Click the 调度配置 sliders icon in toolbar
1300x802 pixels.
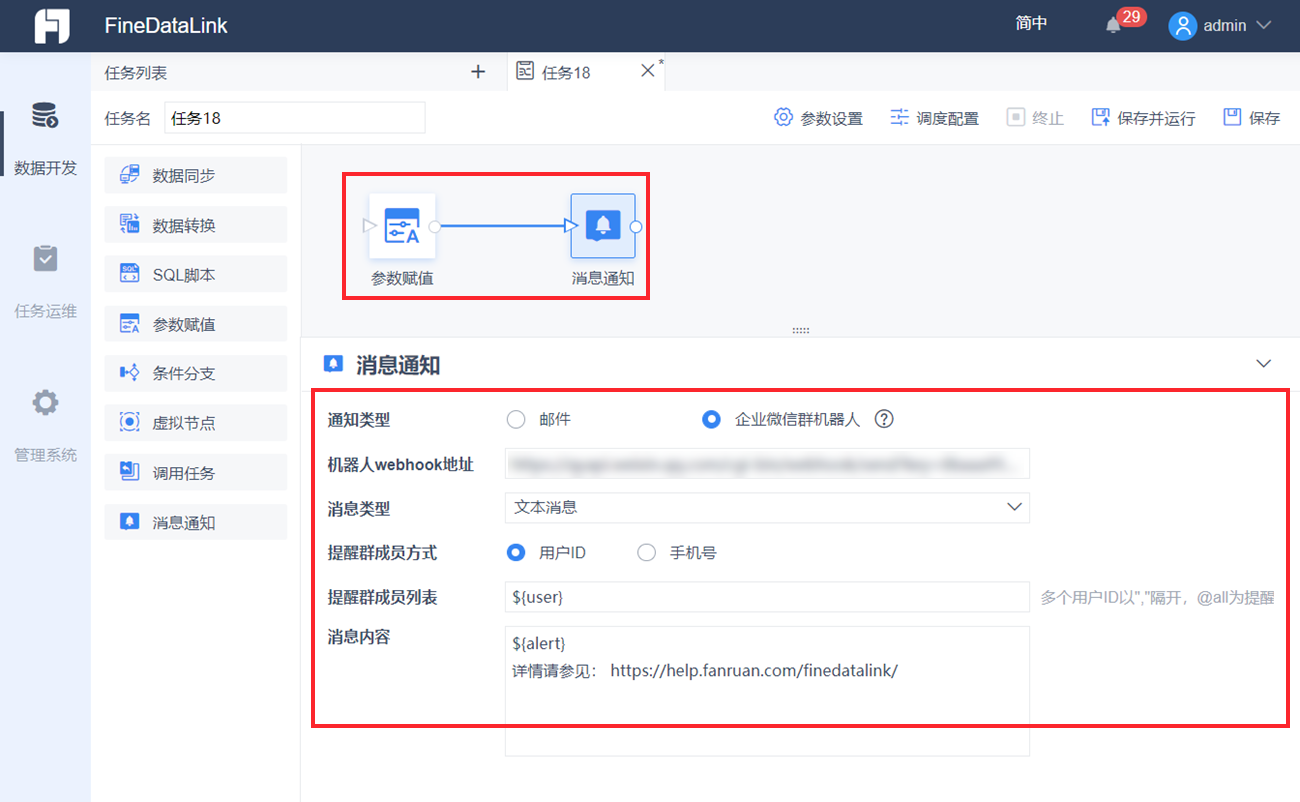(899, 117)
